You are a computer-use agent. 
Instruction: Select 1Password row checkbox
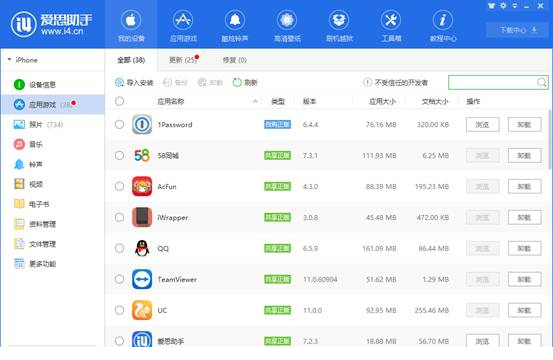119,124
